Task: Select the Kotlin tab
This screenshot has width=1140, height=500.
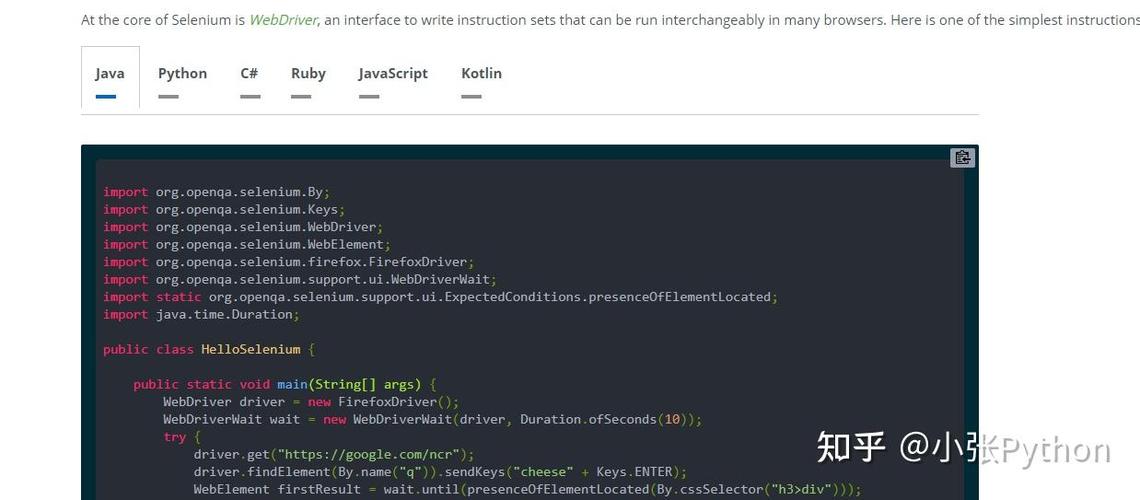Action: coord(481,74)
